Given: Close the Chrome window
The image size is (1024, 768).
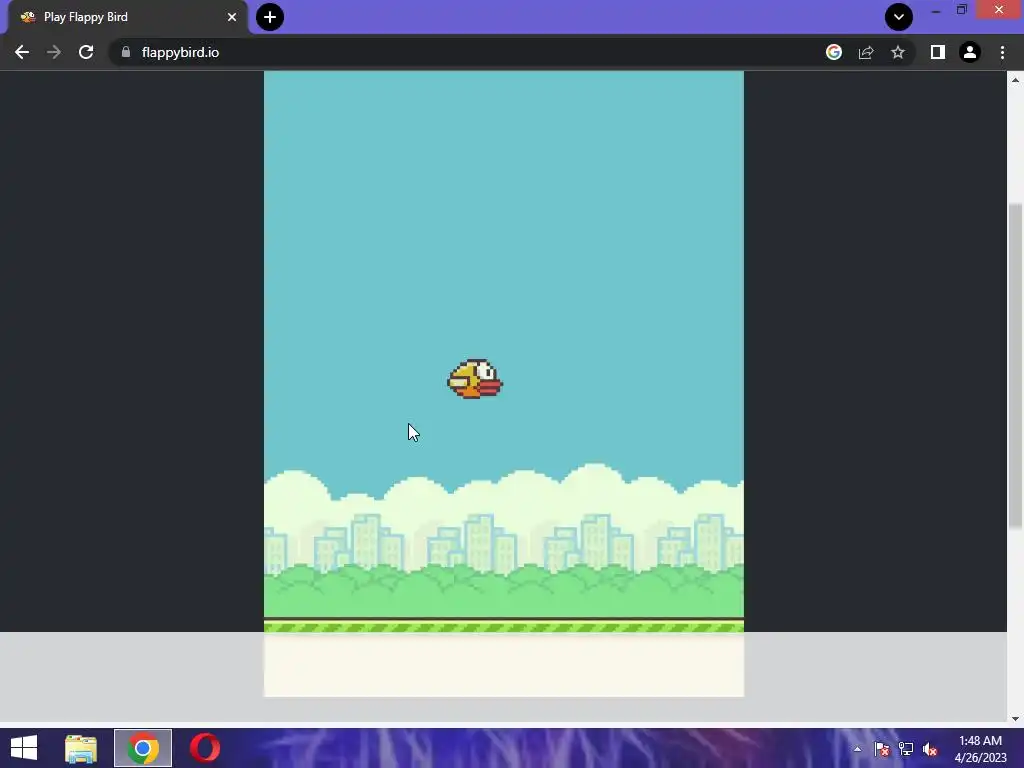Looking at the screenshot, I should click(999, 10).
